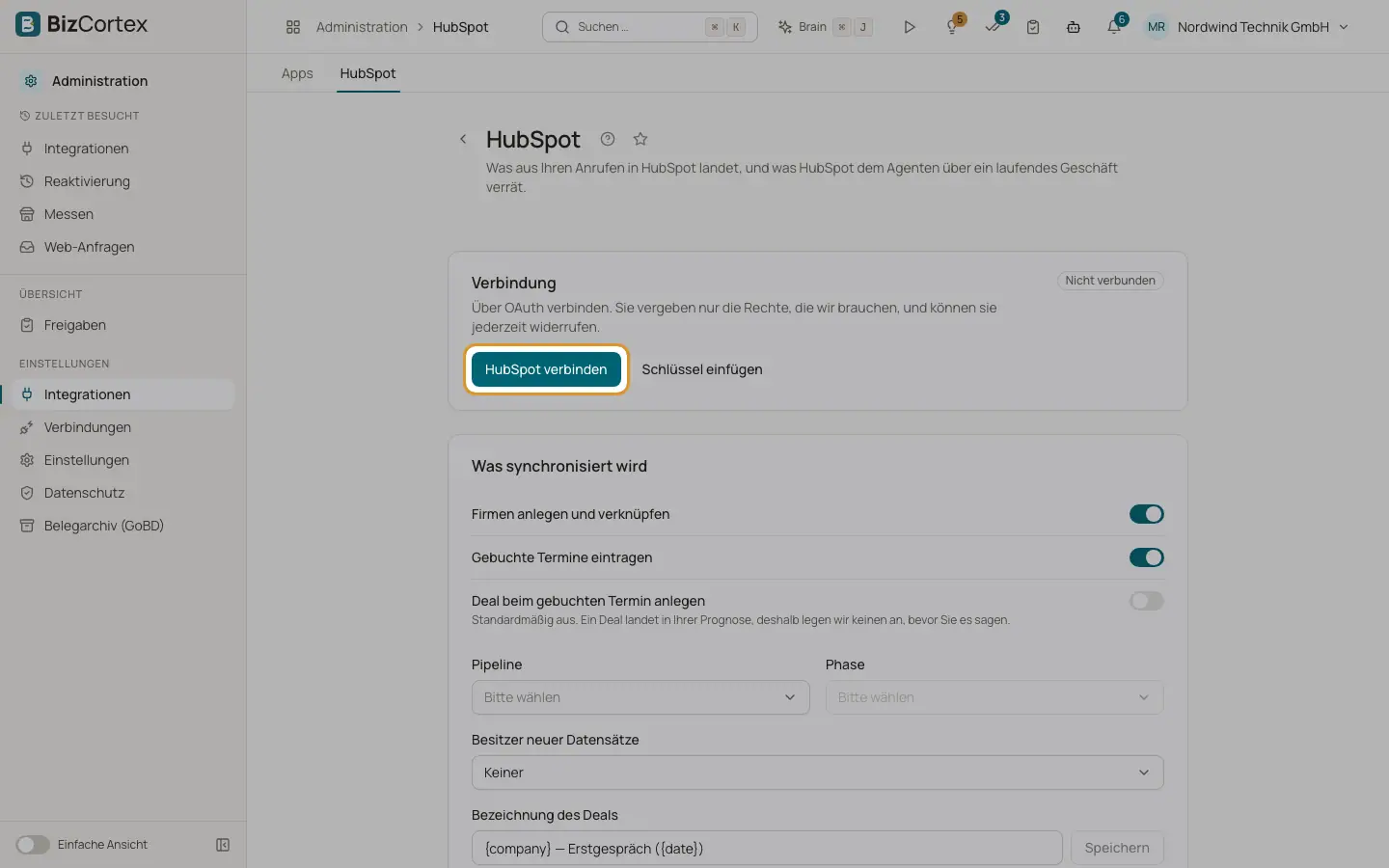Collapse the sidebar panel icon
Viewport: 1389px width, 868px height.
[223, 845]
